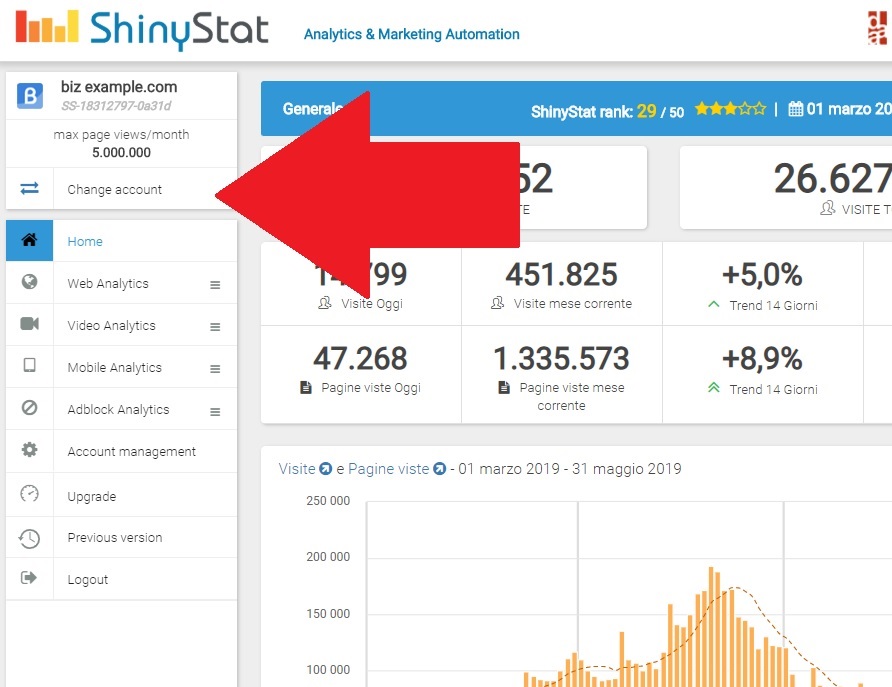The height and width of the screenshot is (687, 892).
Task: Select Adblock Analytics in the sidebar
Action: (x=121, y=409)
